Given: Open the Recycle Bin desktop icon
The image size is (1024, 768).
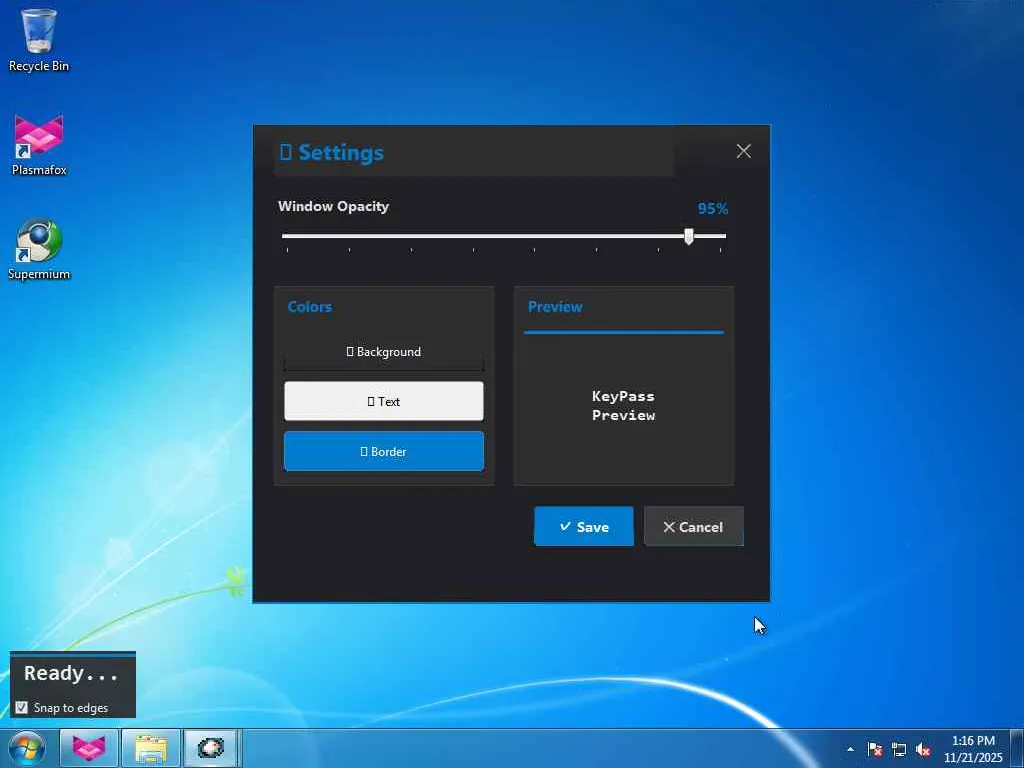Looking at the screenshot, I should [x=39, y=39].
